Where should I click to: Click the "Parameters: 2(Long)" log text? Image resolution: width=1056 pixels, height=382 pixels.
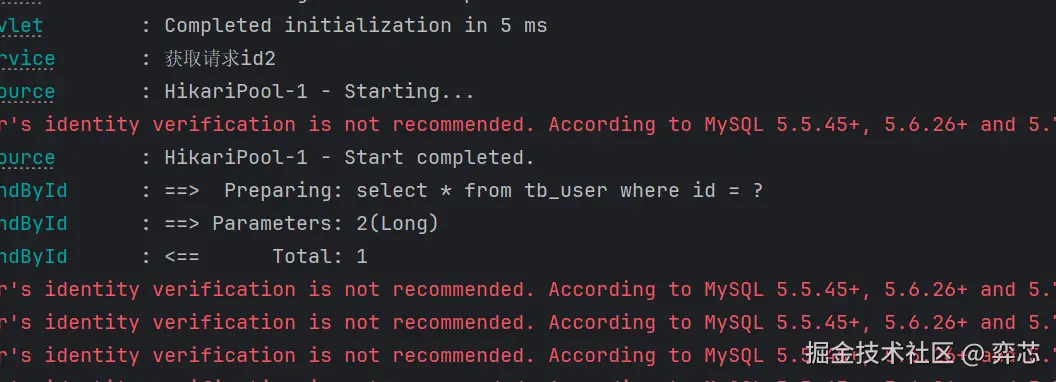(x=325, y=224)
